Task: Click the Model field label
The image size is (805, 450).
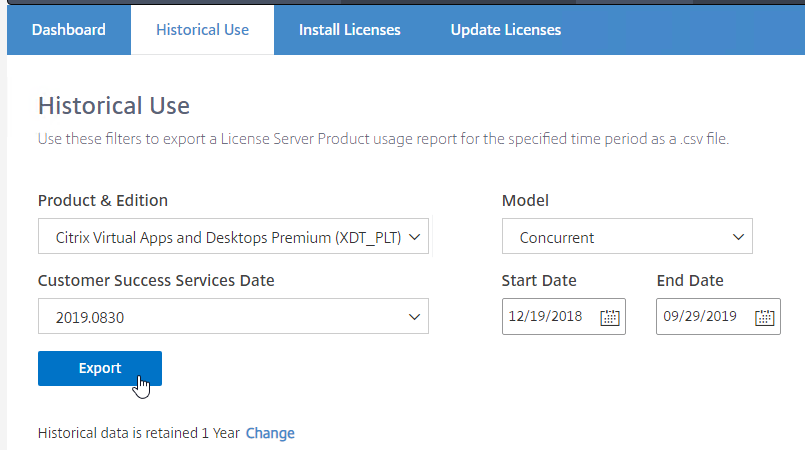Action: click(x=525, y=200)
